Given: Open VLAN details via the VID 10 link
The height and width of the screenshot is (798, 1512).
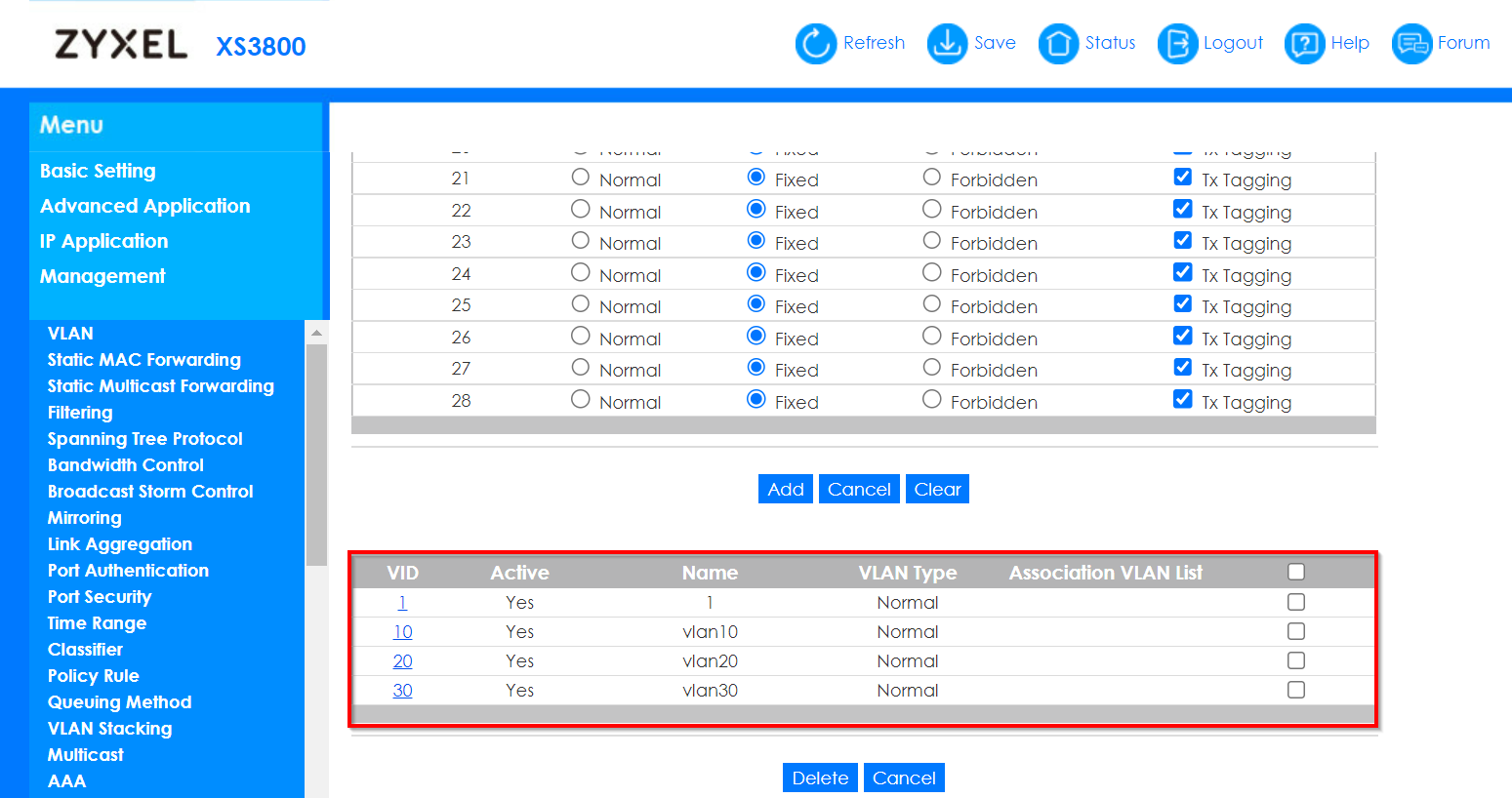Looking at the screenshot, I should pyautogui.click(x=402, y=631).
